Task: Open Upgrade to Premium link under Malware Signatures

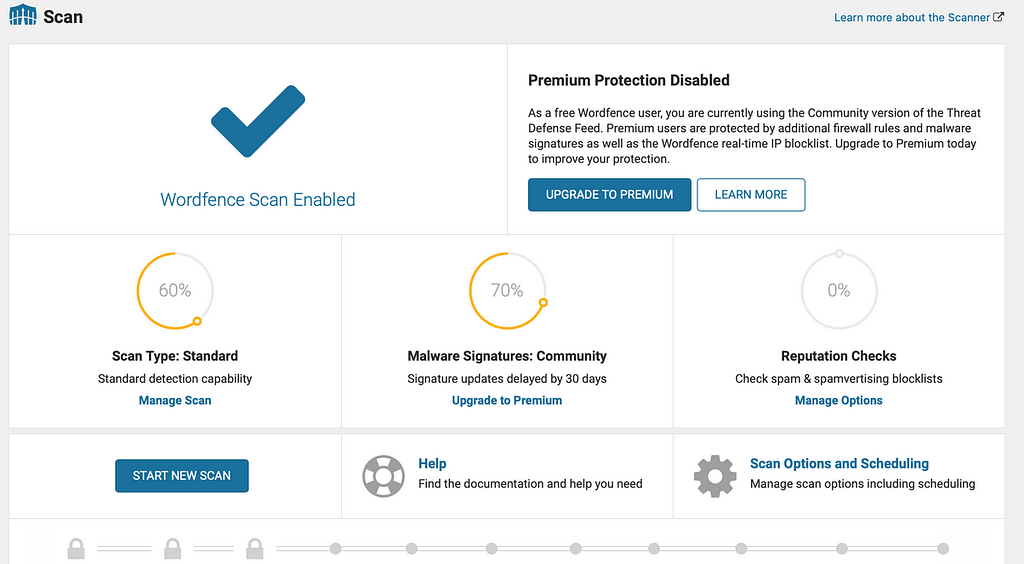Action: coord(507,400)
